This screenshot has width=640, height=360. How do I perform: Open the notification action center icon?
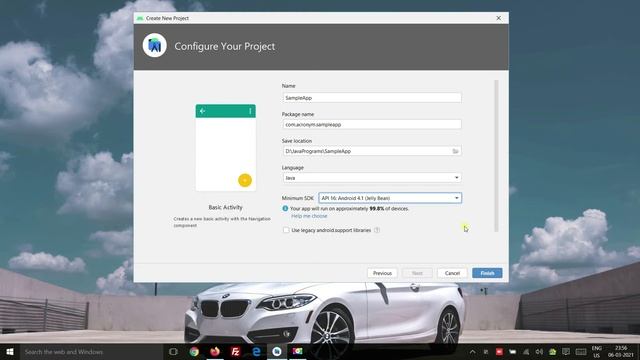(566, 351)
